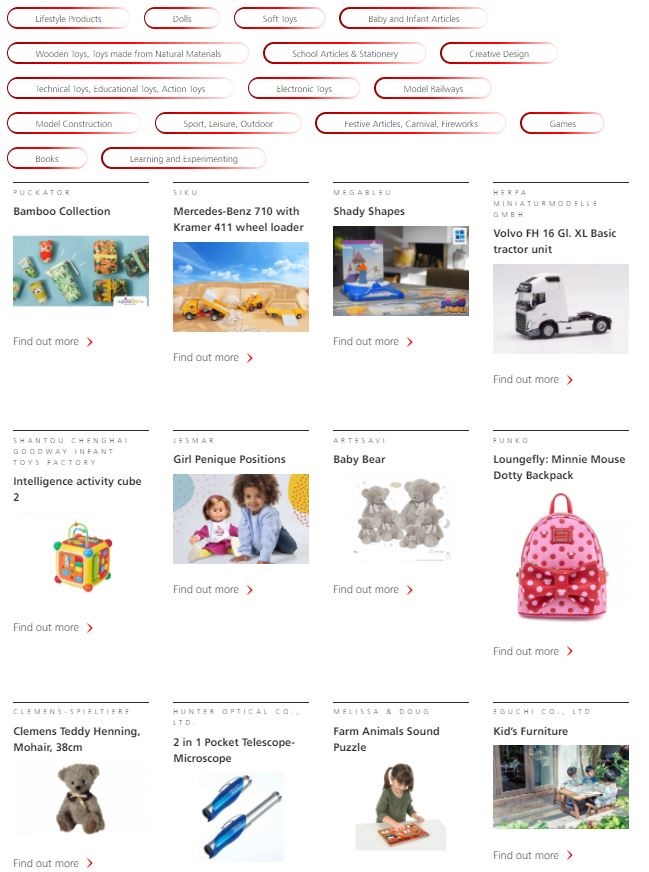Select the Games category filter
649x872 pixels.
coord(562,123)
